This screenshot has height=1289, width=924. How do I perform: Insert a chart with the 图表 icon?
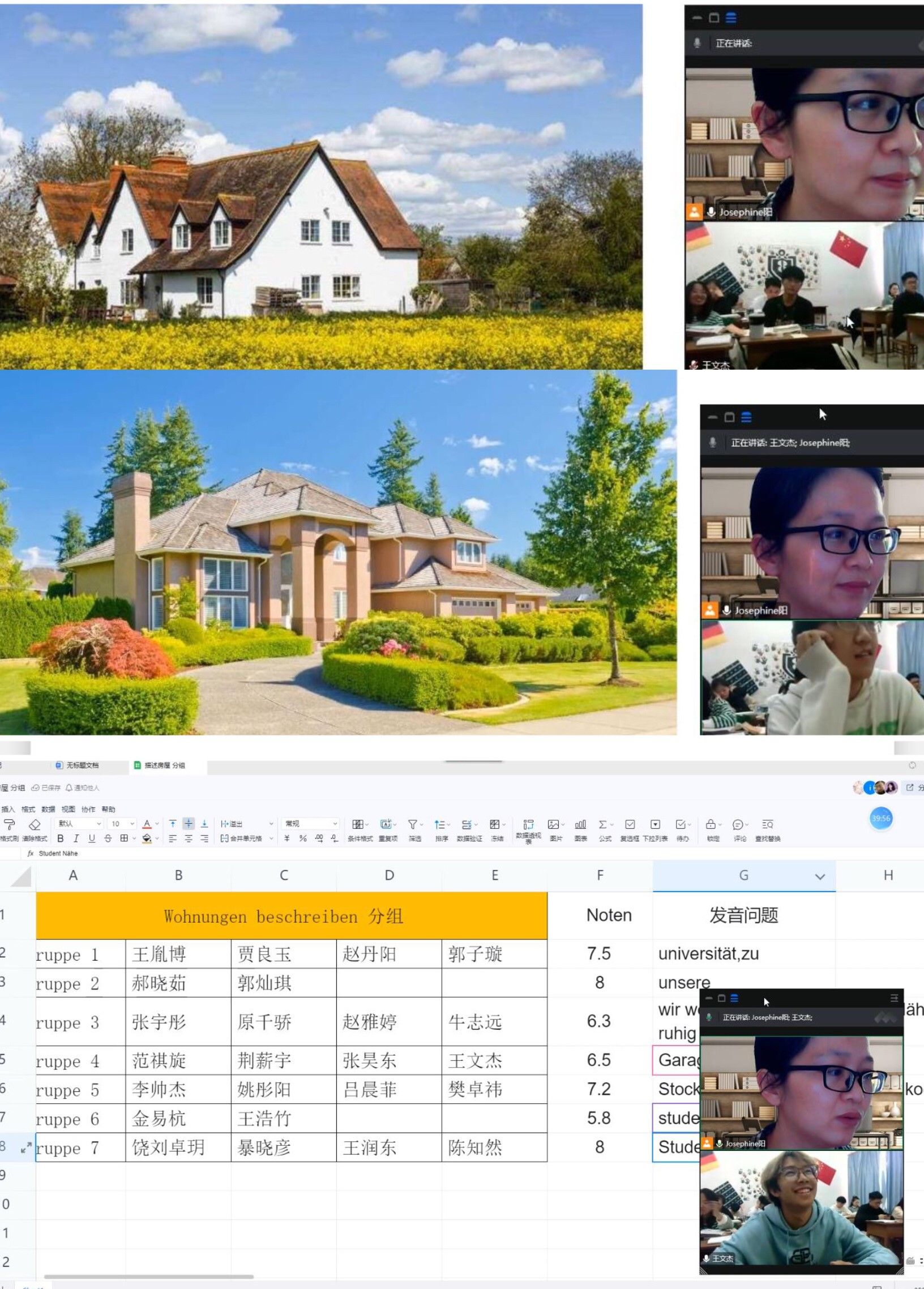point(580,824)
